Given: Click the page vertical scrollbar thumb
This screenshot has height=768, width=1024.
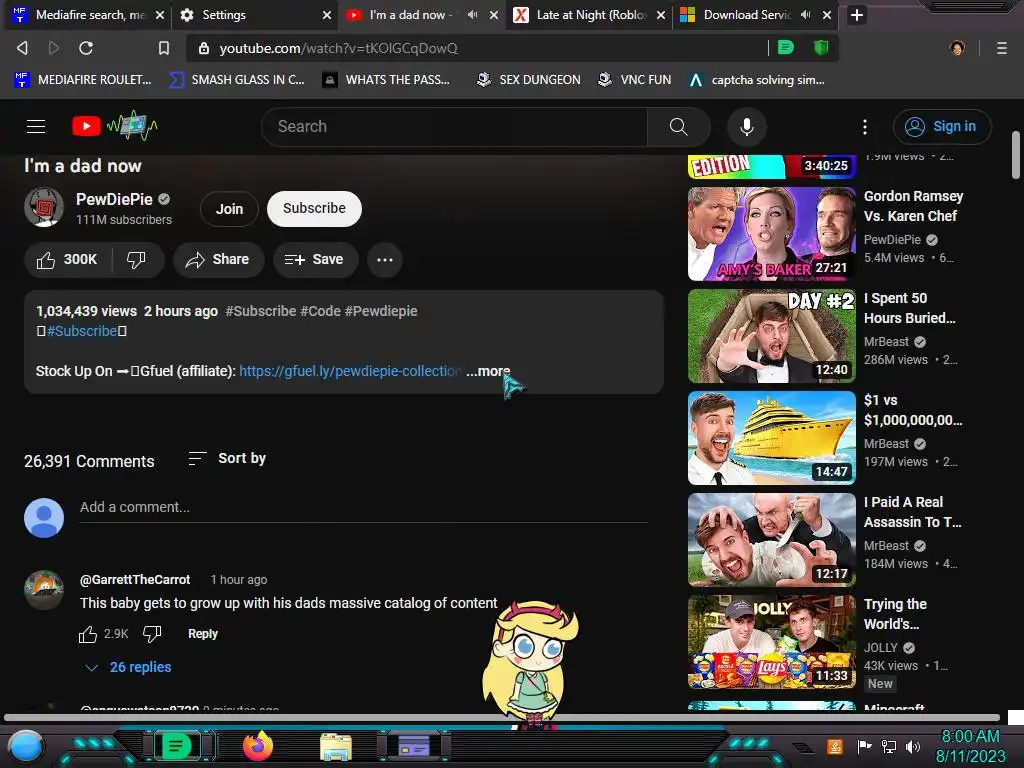Looking at the screenshot, I should pos(1016,155).
